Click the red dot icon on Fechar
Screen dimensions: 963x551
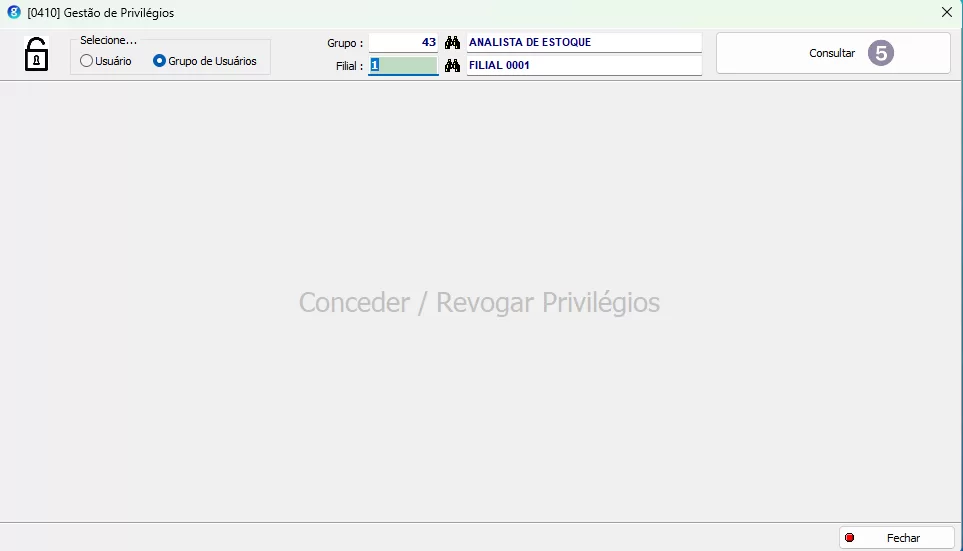(850, 538)
